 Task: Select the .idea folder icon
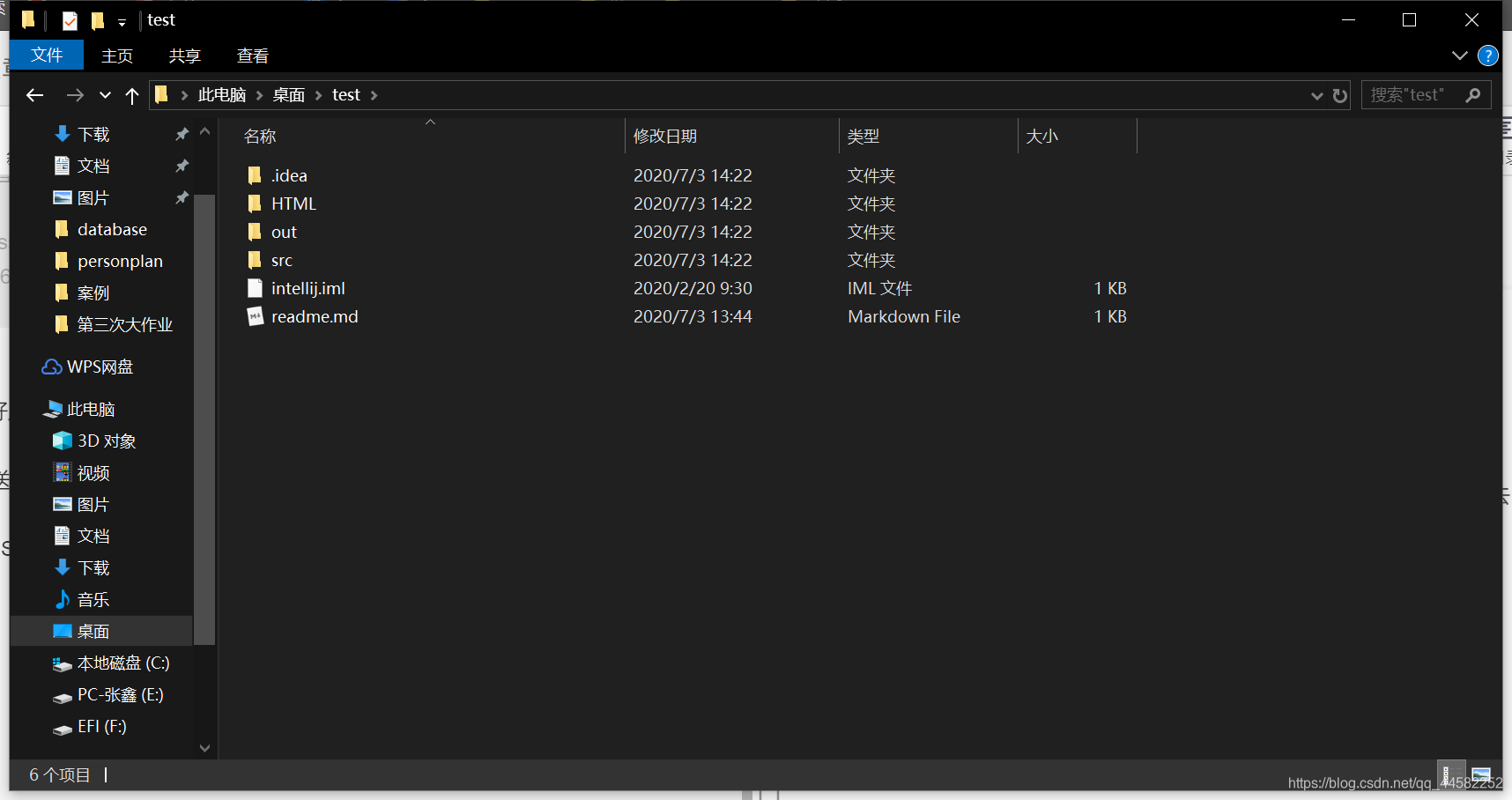pyautogui.click(x=255, y=175)
